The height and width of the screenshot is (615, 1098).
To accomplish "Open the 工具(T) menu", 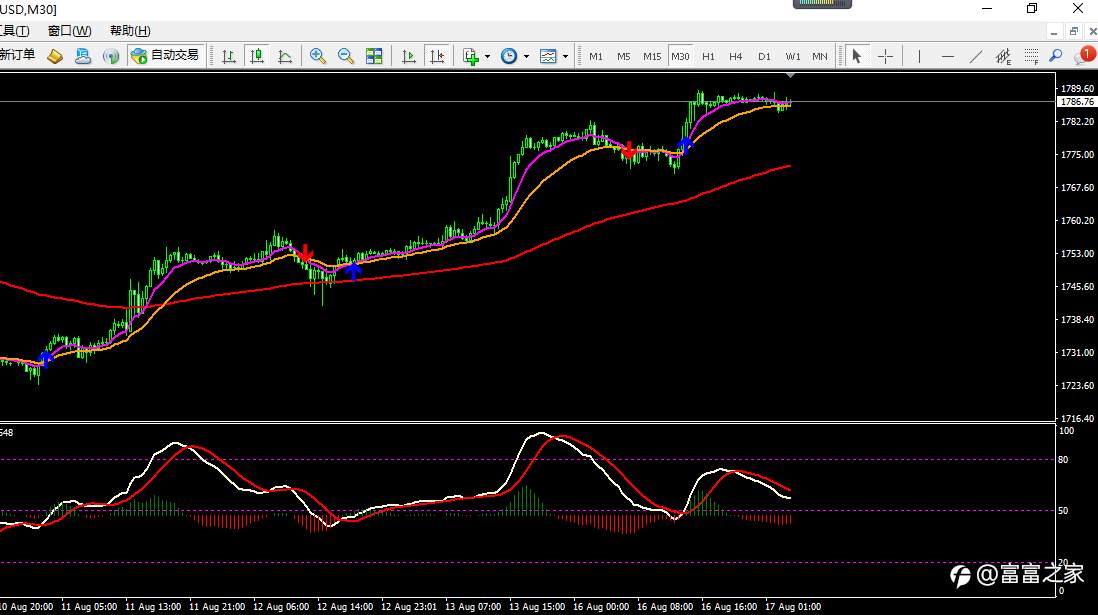I will pos(14,31).
